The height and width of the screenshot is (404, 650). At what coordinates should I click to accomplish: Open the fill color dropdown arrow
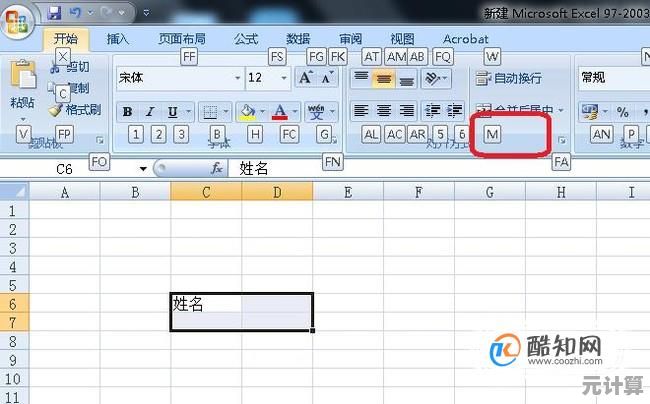[262, 111]
